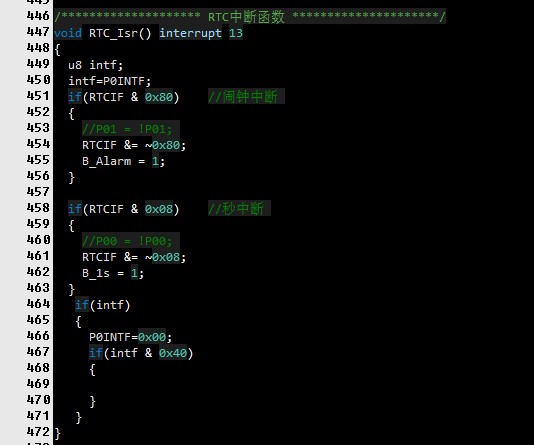Viewport: 534px width, 445px height.
Task: Click the void keyword before RTC_Isr
Action: (x=68, y=33)
